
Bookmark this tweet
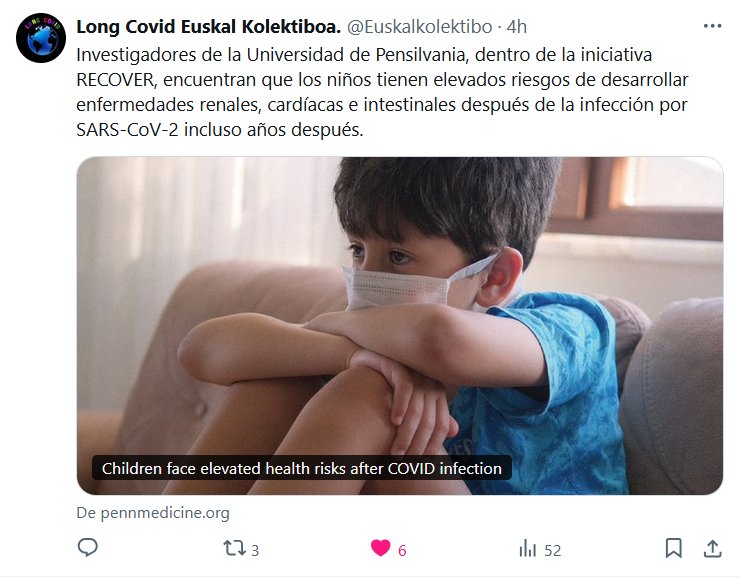[x=673, y=548]
